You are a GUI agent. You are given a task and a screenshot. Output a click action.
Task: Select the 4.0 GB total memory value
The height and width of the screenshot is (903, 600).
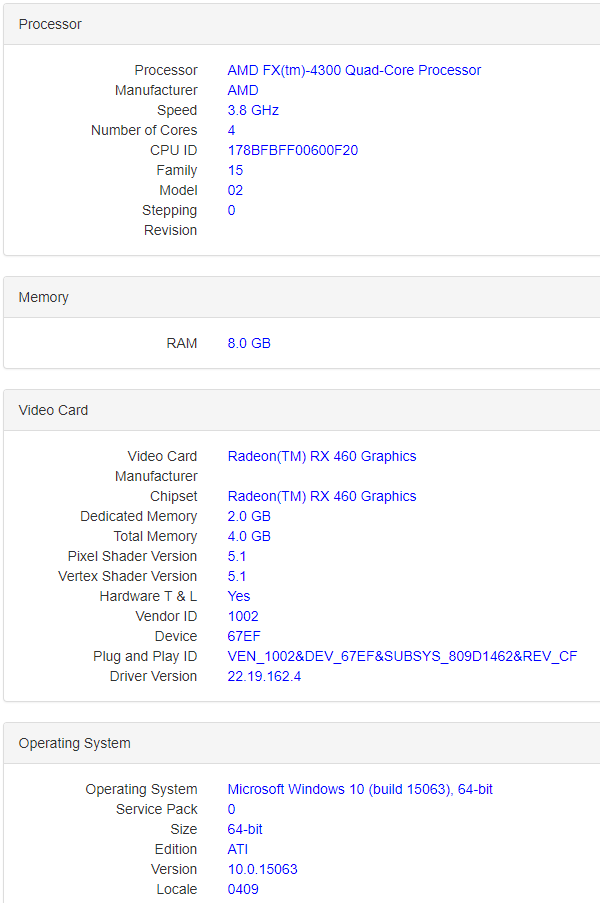tap(249, 536)
